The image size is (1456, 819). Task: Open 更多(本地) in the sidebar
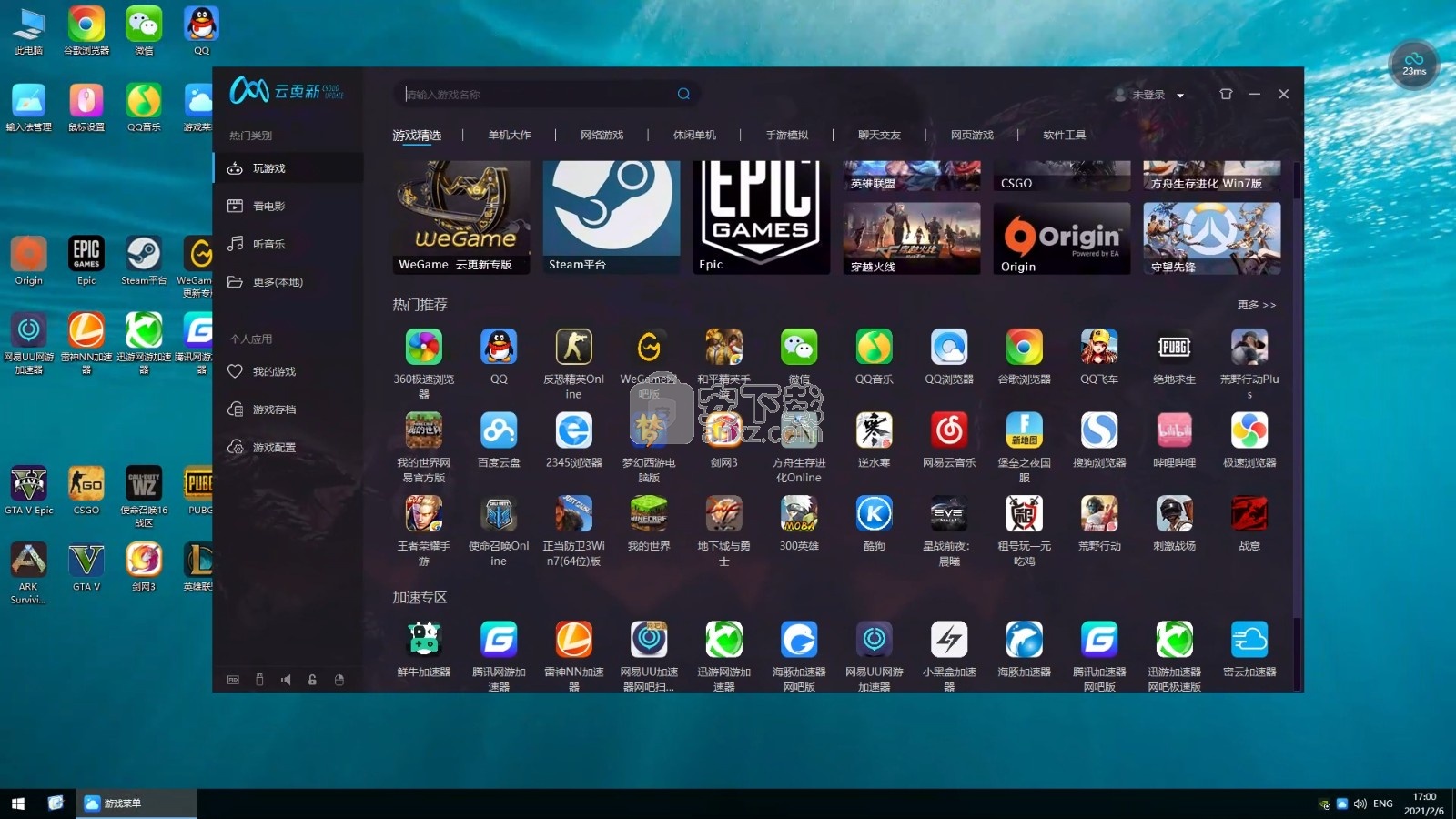(x=288, y=282)
